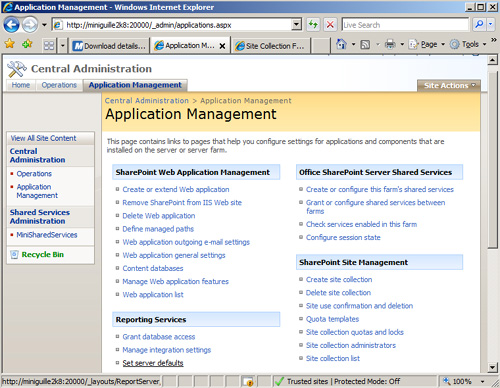Open Define managed paths

click(x=158, y=229)
